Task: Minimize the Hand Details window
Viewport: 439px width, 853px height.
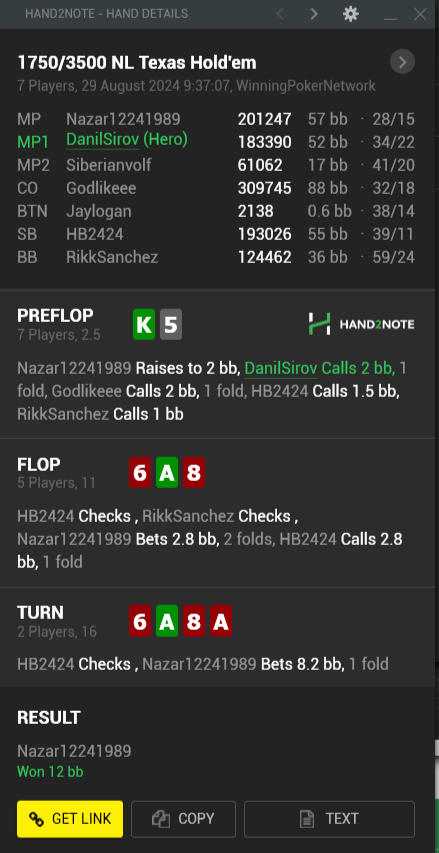Action: click(x=390, y=14)
